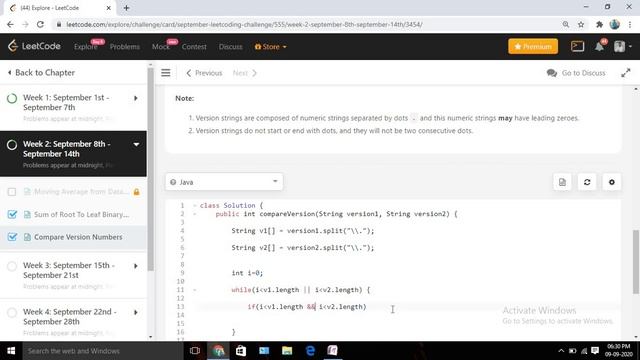Click the browser address bar

pyautogui.click(x=306, y=24)
